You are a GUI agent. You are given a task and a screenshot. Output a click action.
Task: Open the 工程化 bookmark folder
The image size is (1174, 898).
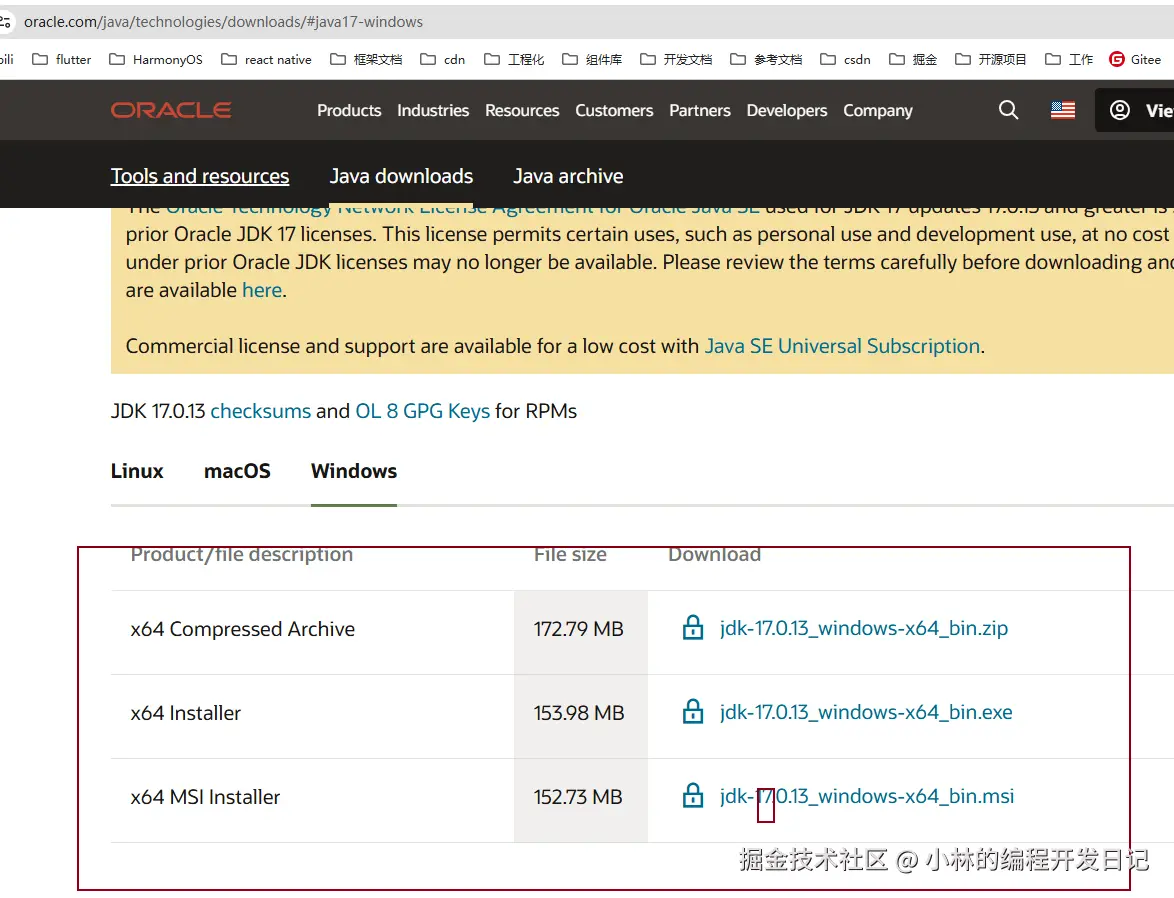point(514,59)
